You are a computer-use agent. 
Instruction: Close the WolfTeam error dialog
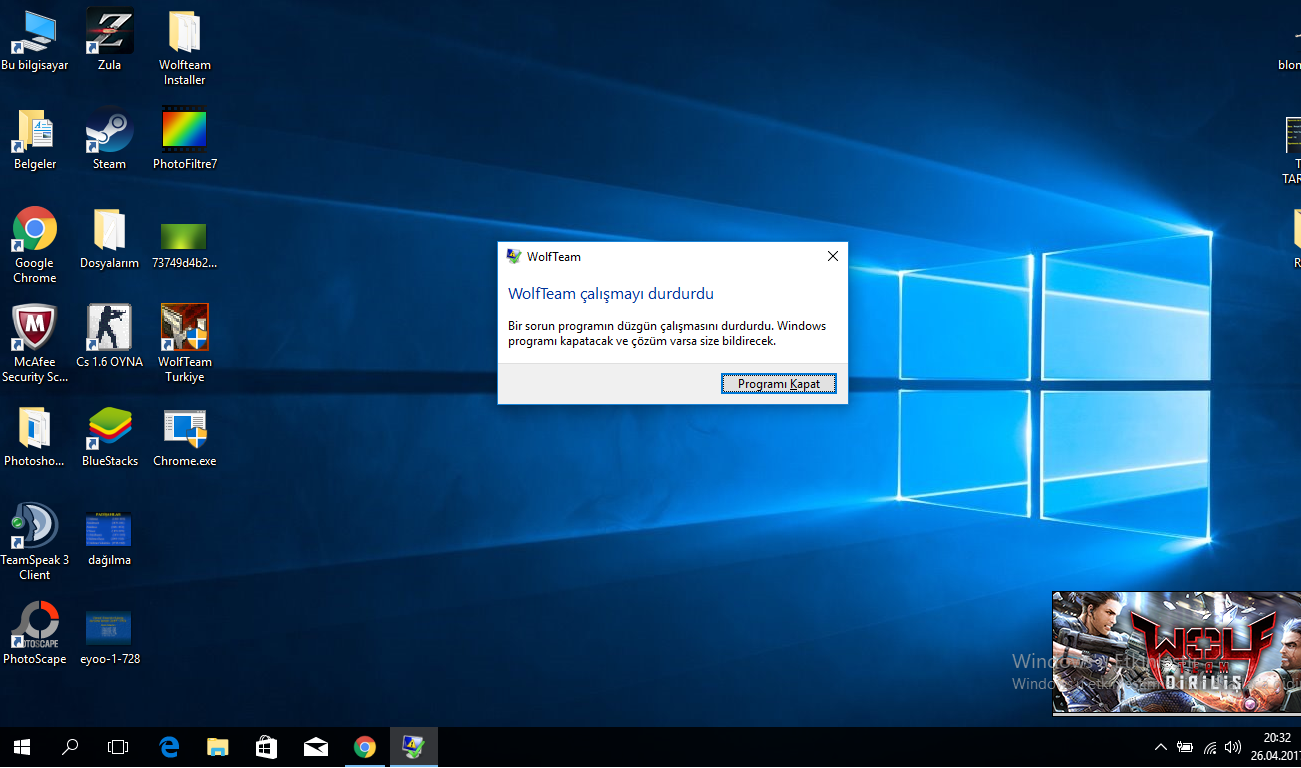[832, 257]
